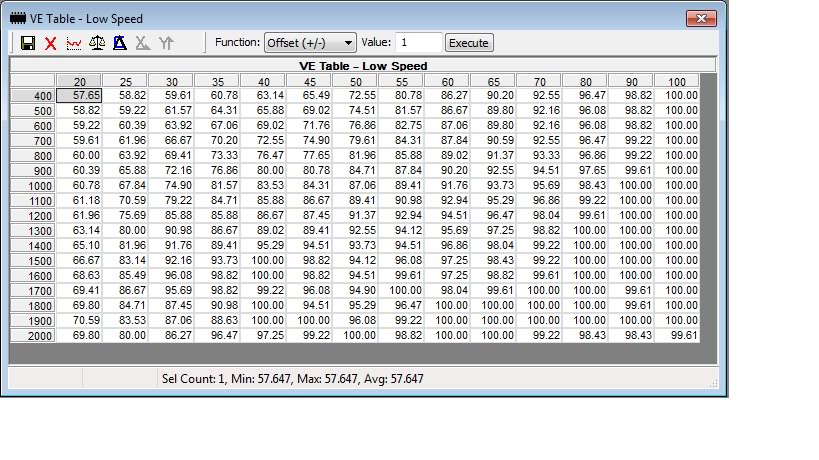Select row header 700
819x460 pixels.
32,140
